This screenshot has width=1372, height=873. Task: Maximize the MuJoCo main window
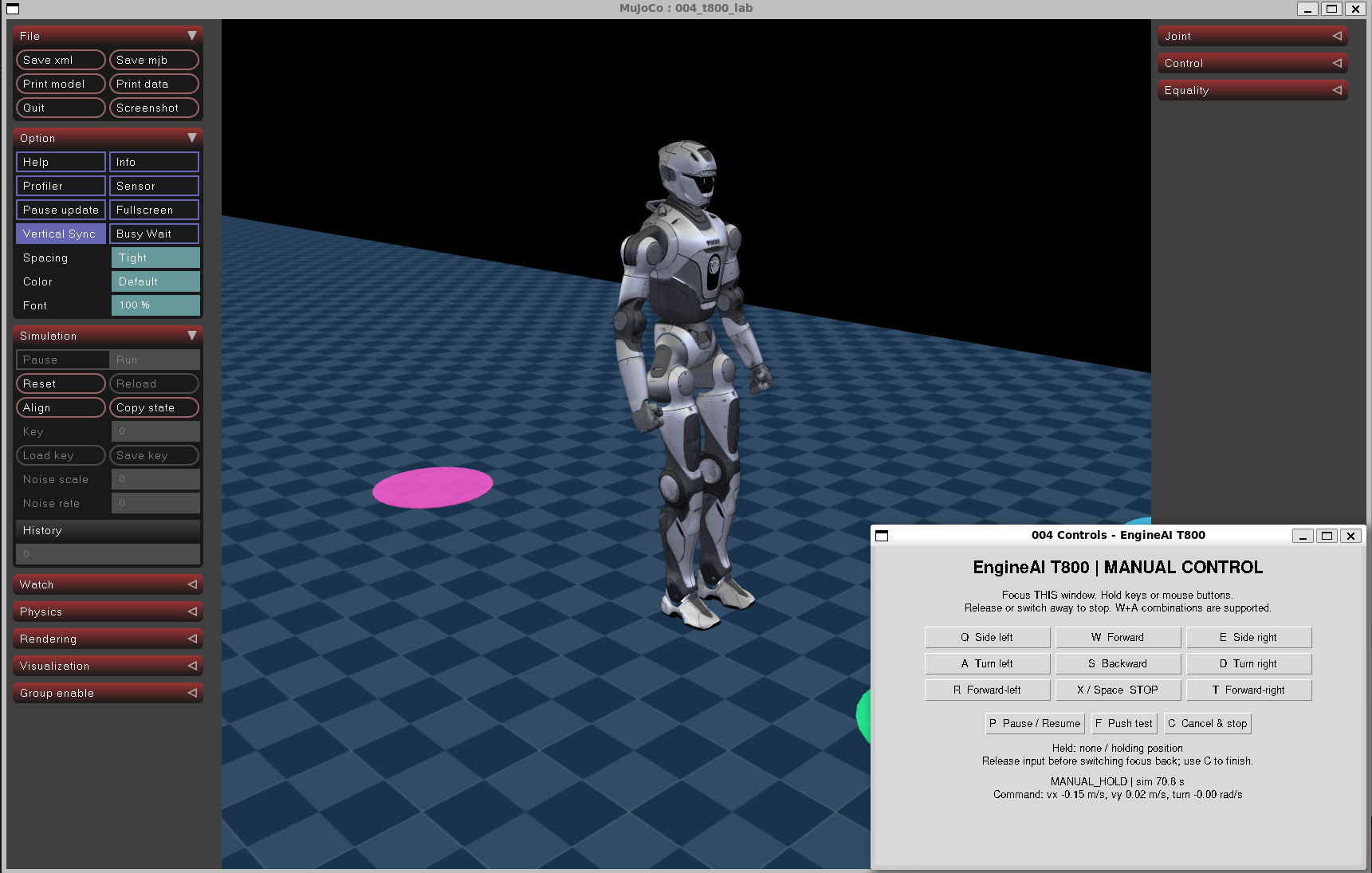click(x=1331, y=9)
